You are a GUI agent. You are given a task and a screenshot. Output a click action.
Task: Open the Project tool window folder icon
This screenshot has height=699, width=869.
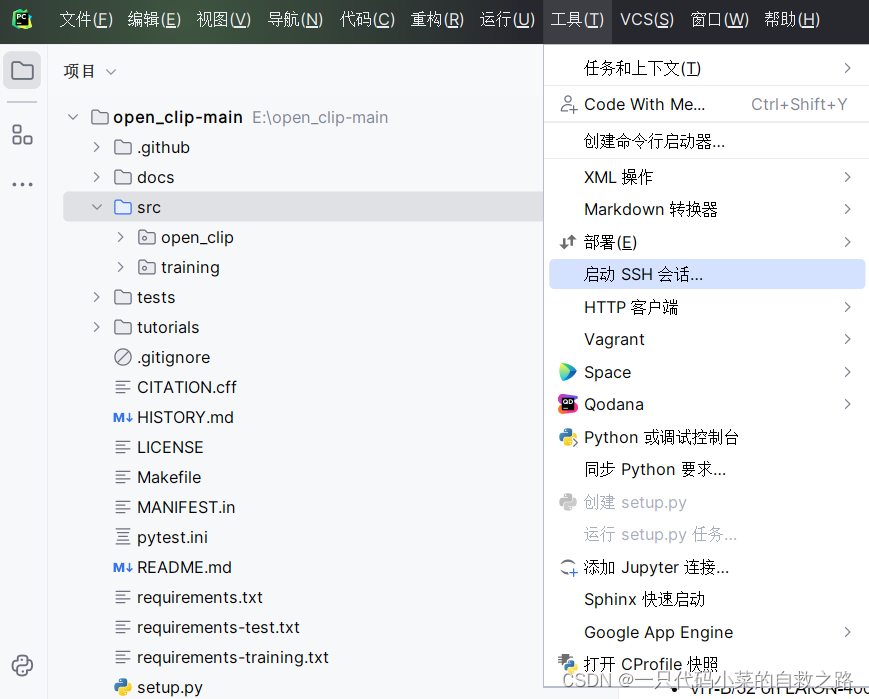click(22, 70)
